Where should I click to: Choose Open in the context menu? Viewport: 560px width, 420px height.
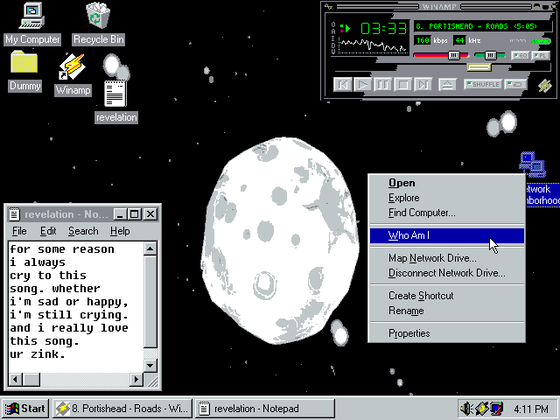point(447,183)
